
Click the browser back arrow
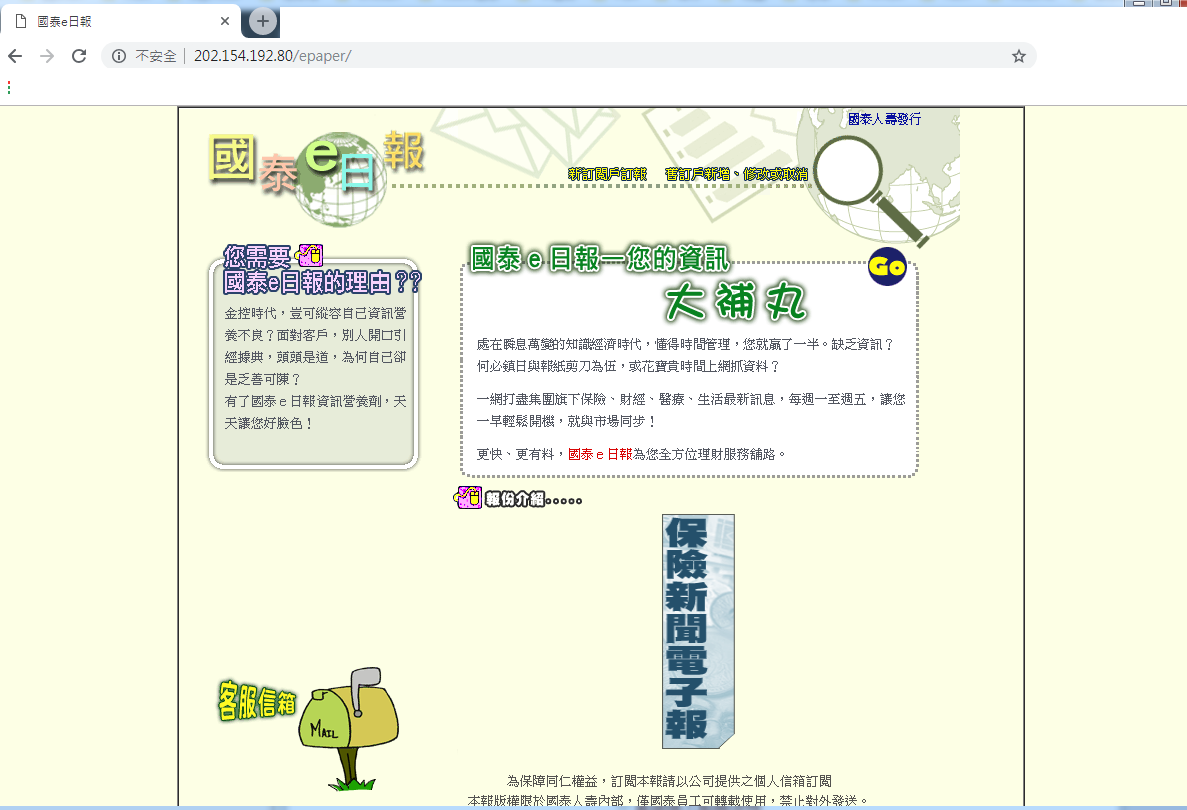(15, 56)
